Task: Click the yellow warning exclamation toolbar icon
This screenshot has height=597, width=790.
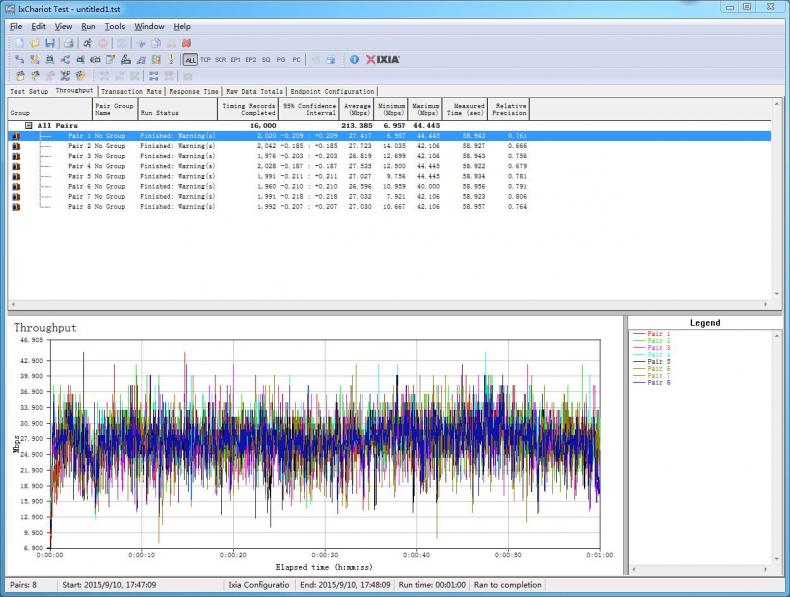Action: [171, 59]
